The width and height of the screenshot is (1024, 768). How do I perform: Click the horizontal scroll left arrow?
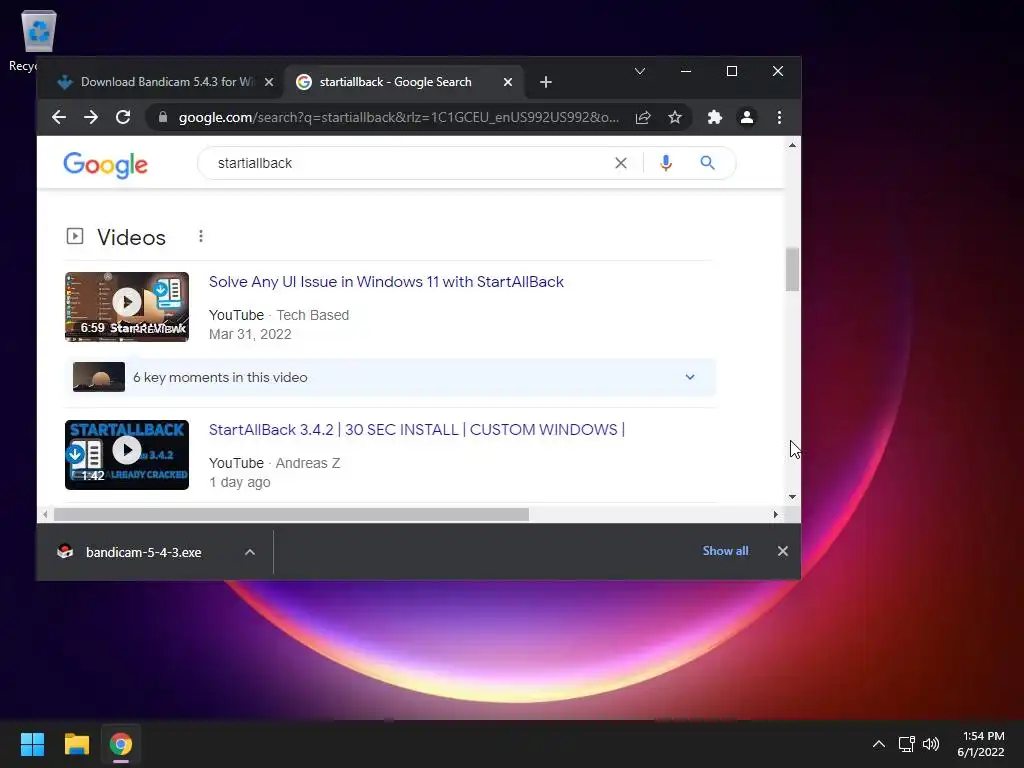click(x=45, y=515)
